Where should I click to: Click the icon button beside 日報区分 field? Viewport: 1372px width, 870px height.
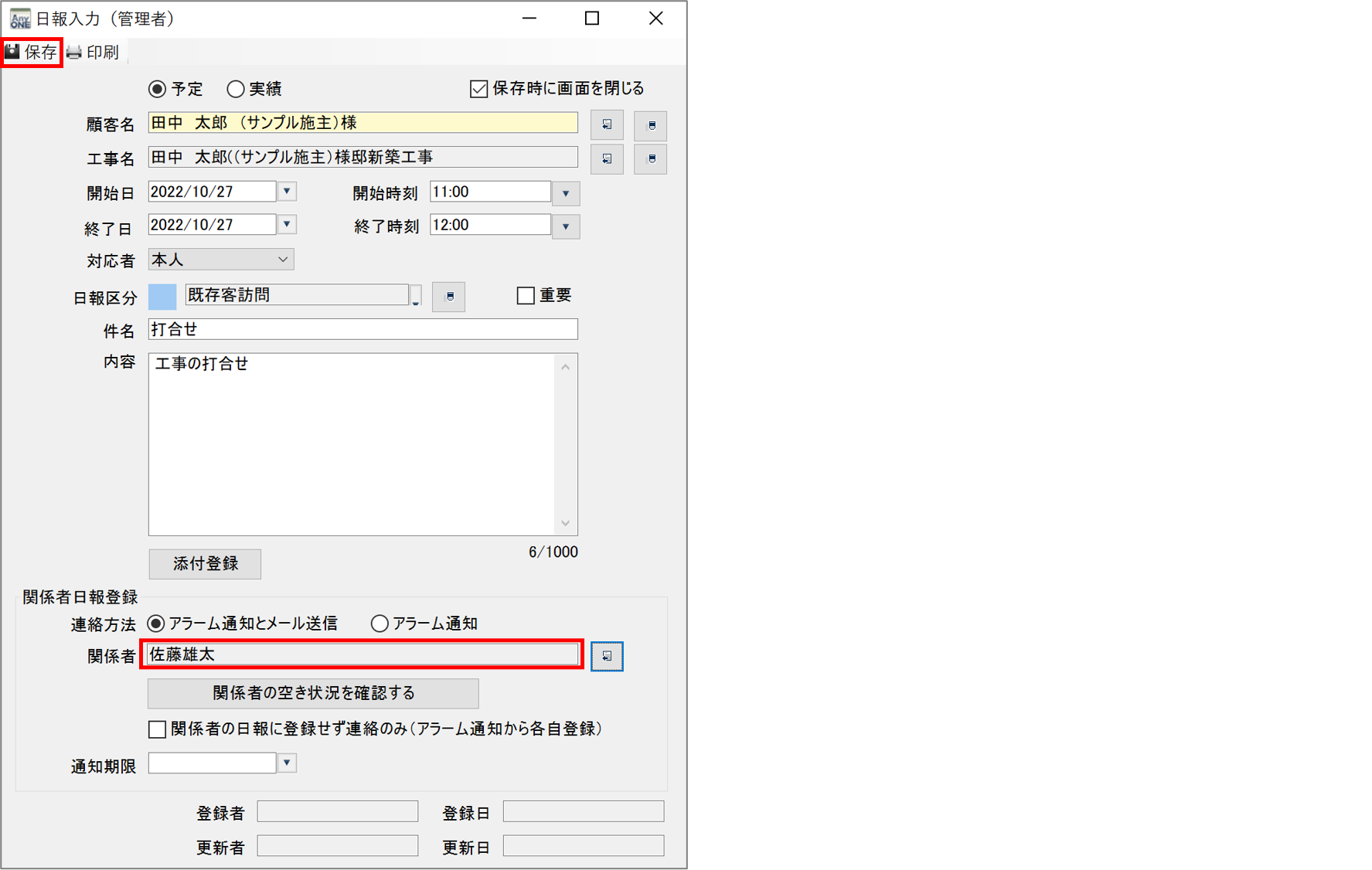coord(449,296)
